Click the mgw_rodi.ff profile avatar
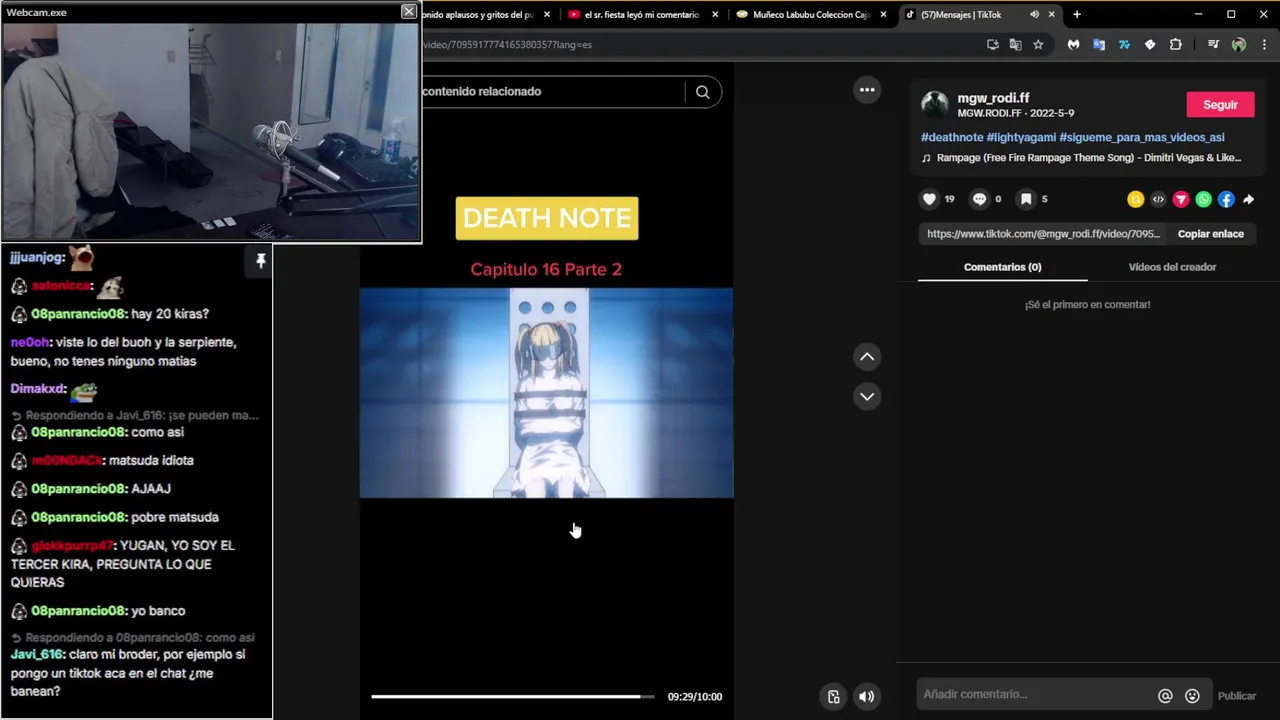This screenshot has height=720, width=1280. pyautogui.click(x=935, y=105)
